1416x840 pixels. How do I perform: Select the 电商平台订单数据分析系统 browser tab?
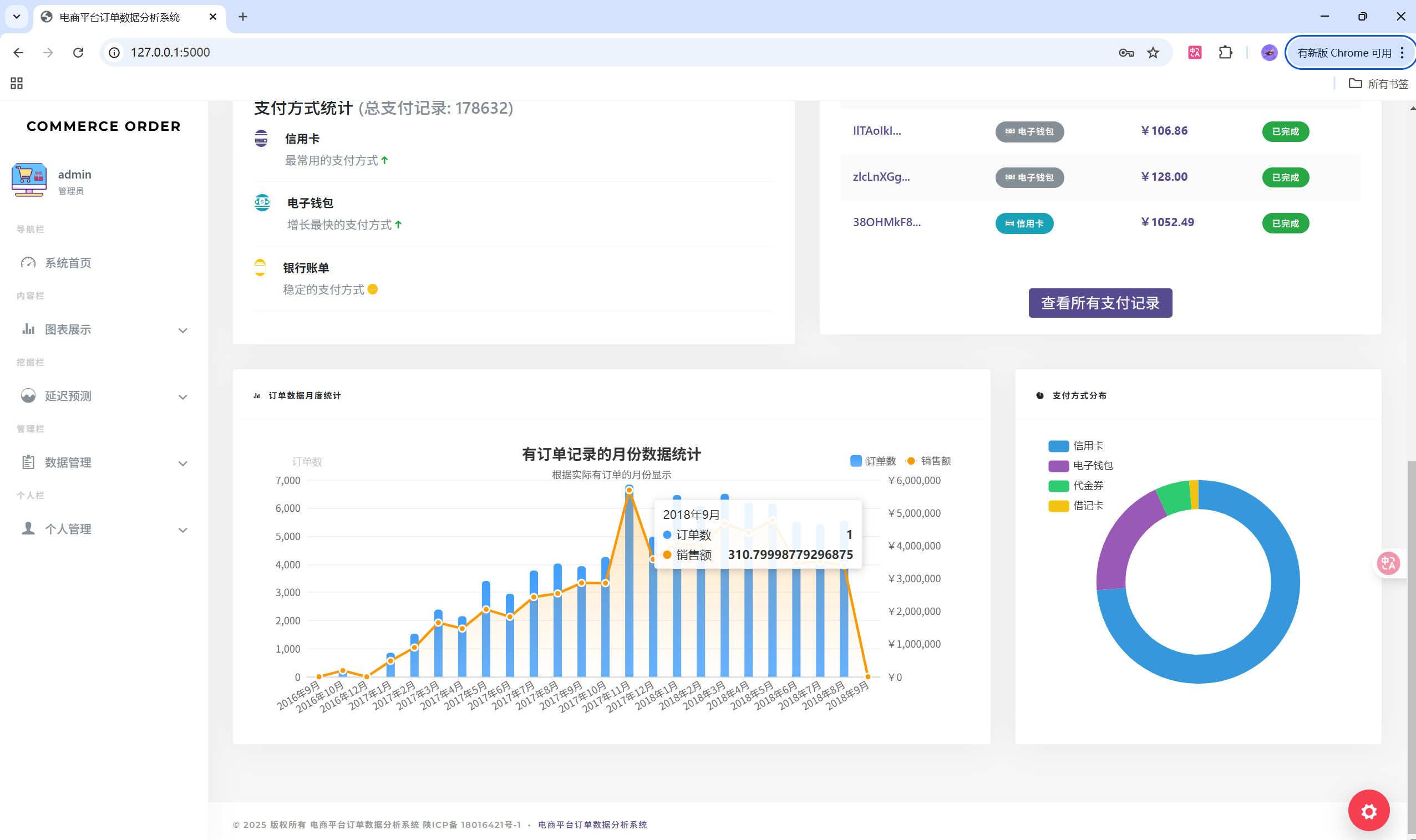[120, 17]
